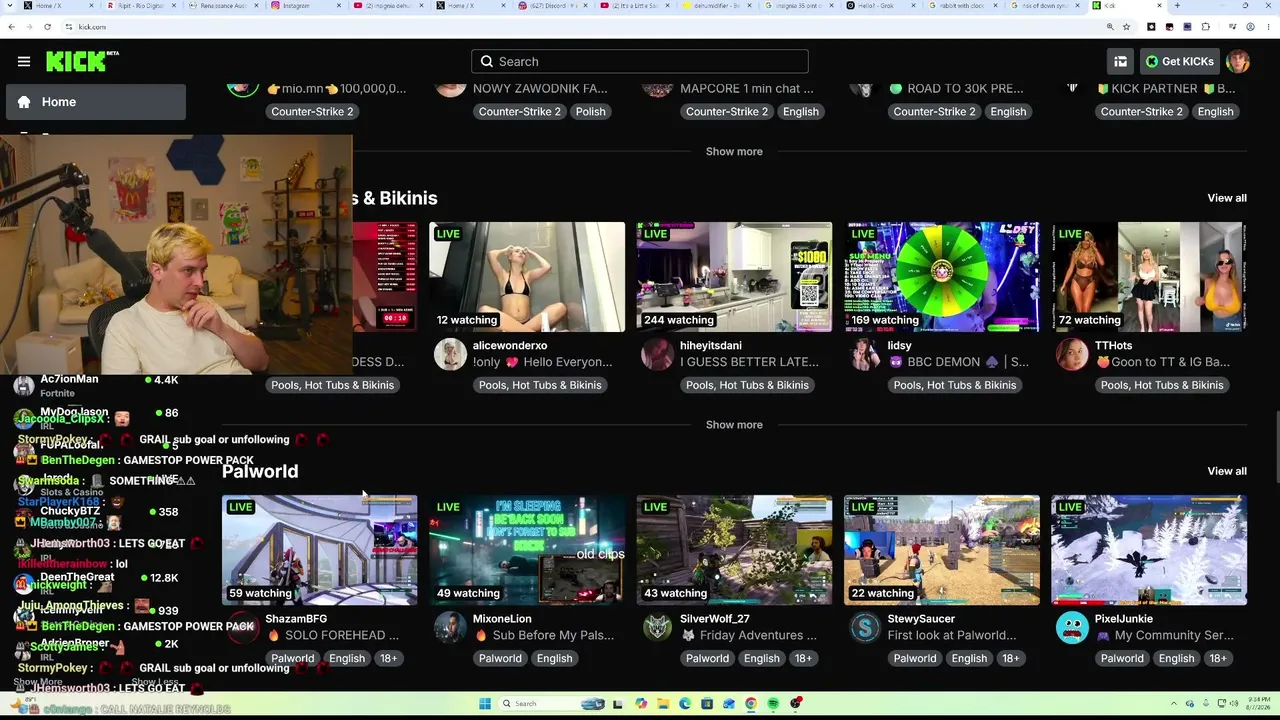Open ShazamBFG Palworld stream thumbnail

pos(320,550)
